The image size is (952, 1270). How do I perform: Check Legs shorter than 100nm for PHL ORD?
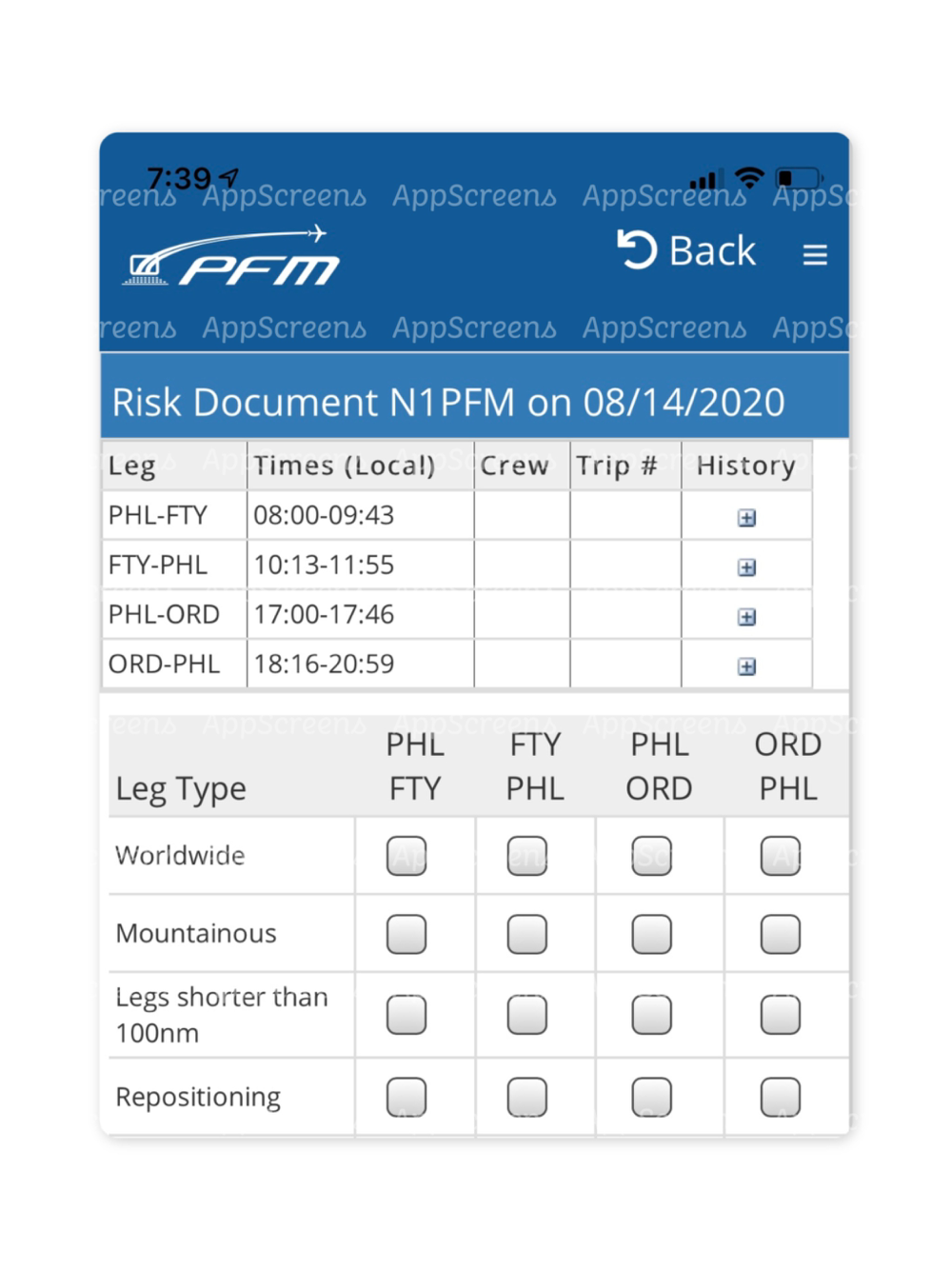(652, 1015)
